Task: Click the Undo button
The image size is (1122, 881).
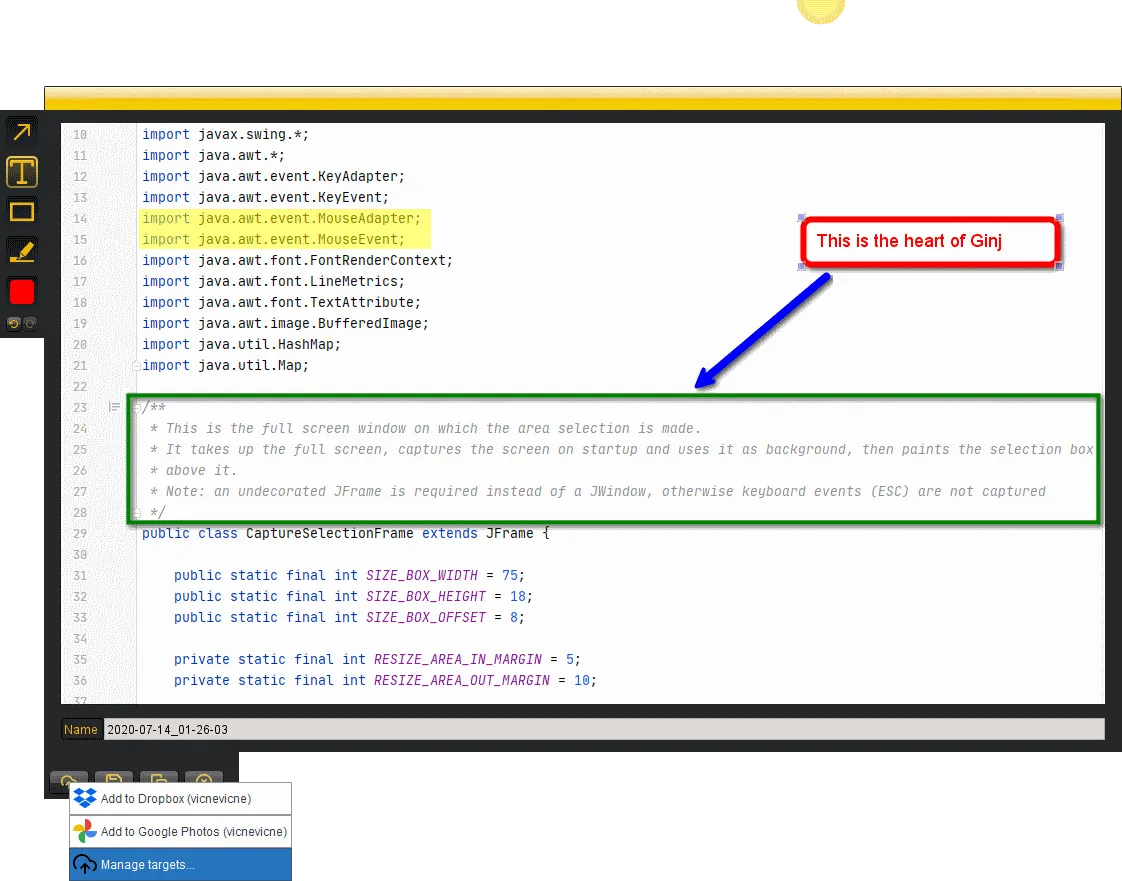Action: (x=14, y=323)
